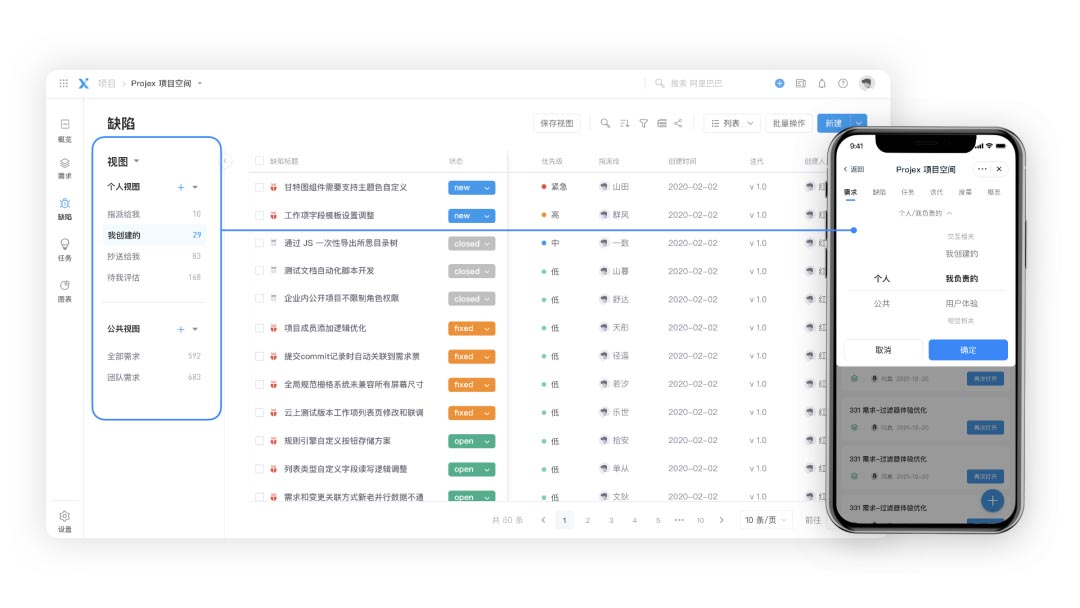Collapse the view panel with arrow handle
The height and width of the screenshot is (608, 1080).
tap(225, 161)
